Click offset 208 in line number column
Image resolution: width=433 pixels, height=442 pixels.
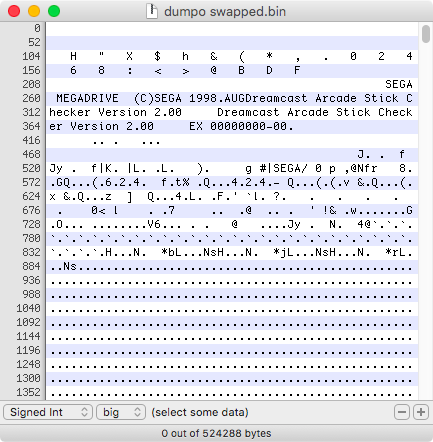[x=31, y=84]
